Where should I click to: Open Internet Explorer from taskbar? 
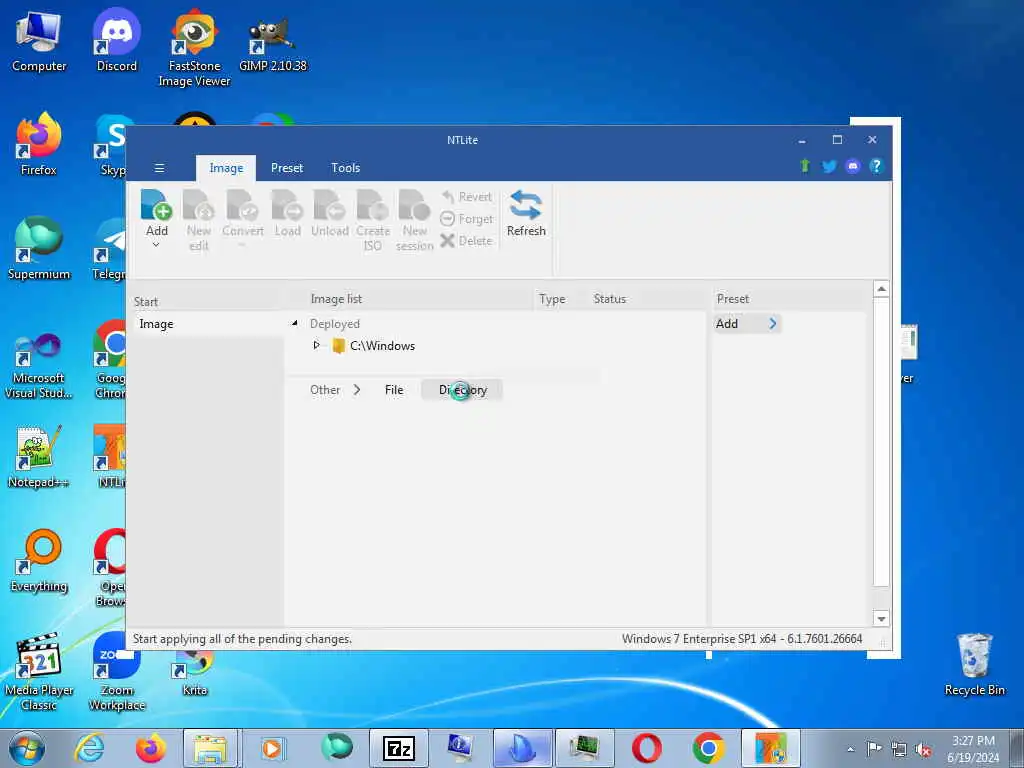point(89,748)
